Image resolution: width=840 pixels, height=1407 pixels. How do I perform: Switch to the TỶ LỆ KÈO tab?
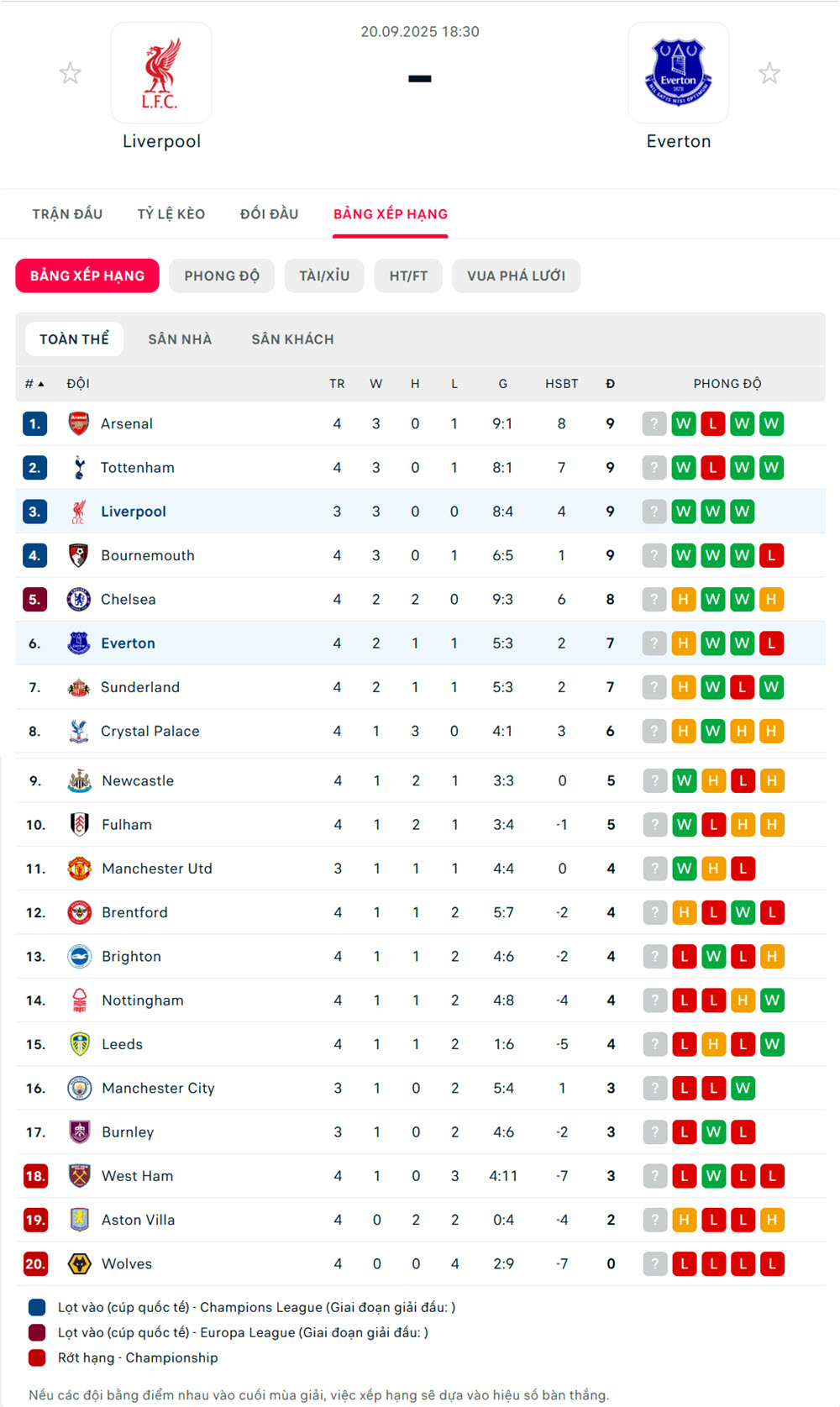(171, 214)
